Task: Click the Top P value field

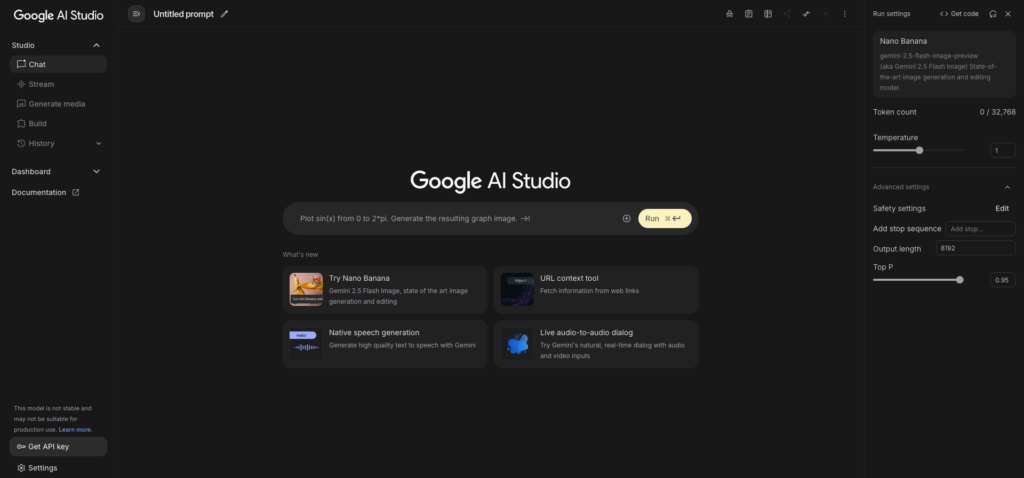Action: [x=1002, y=279]
